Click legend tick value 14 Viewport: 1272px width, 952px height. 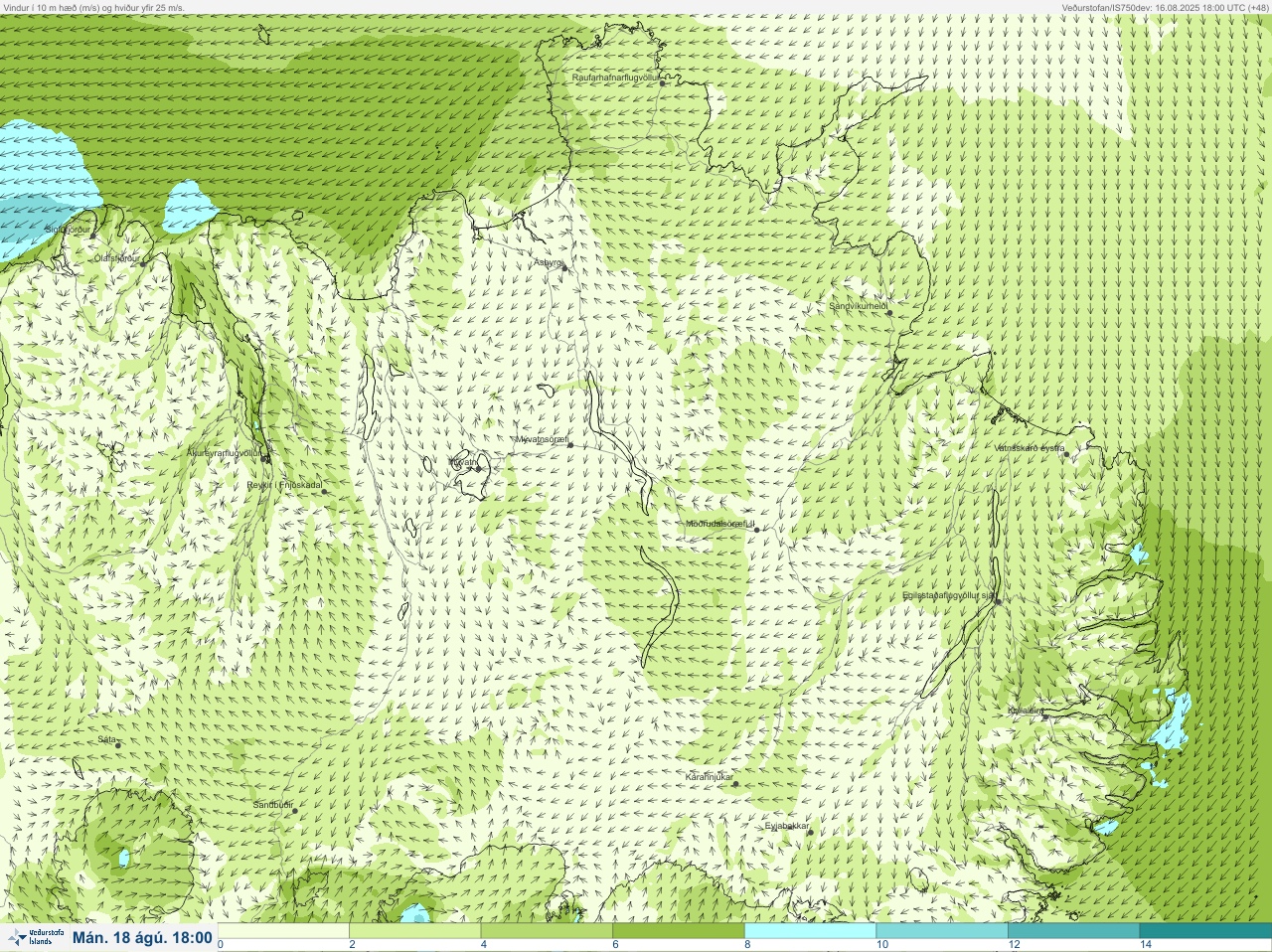(1146, 945)
